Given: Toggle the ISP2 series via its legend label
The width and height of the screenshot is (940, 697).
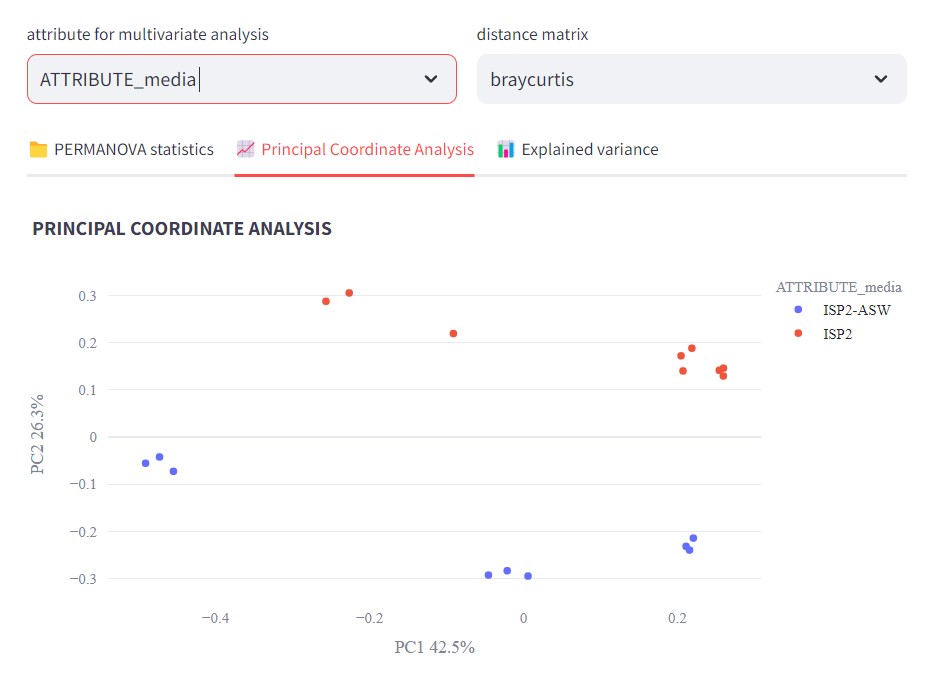Looking at the screenshot, I should tap(837, 334).
